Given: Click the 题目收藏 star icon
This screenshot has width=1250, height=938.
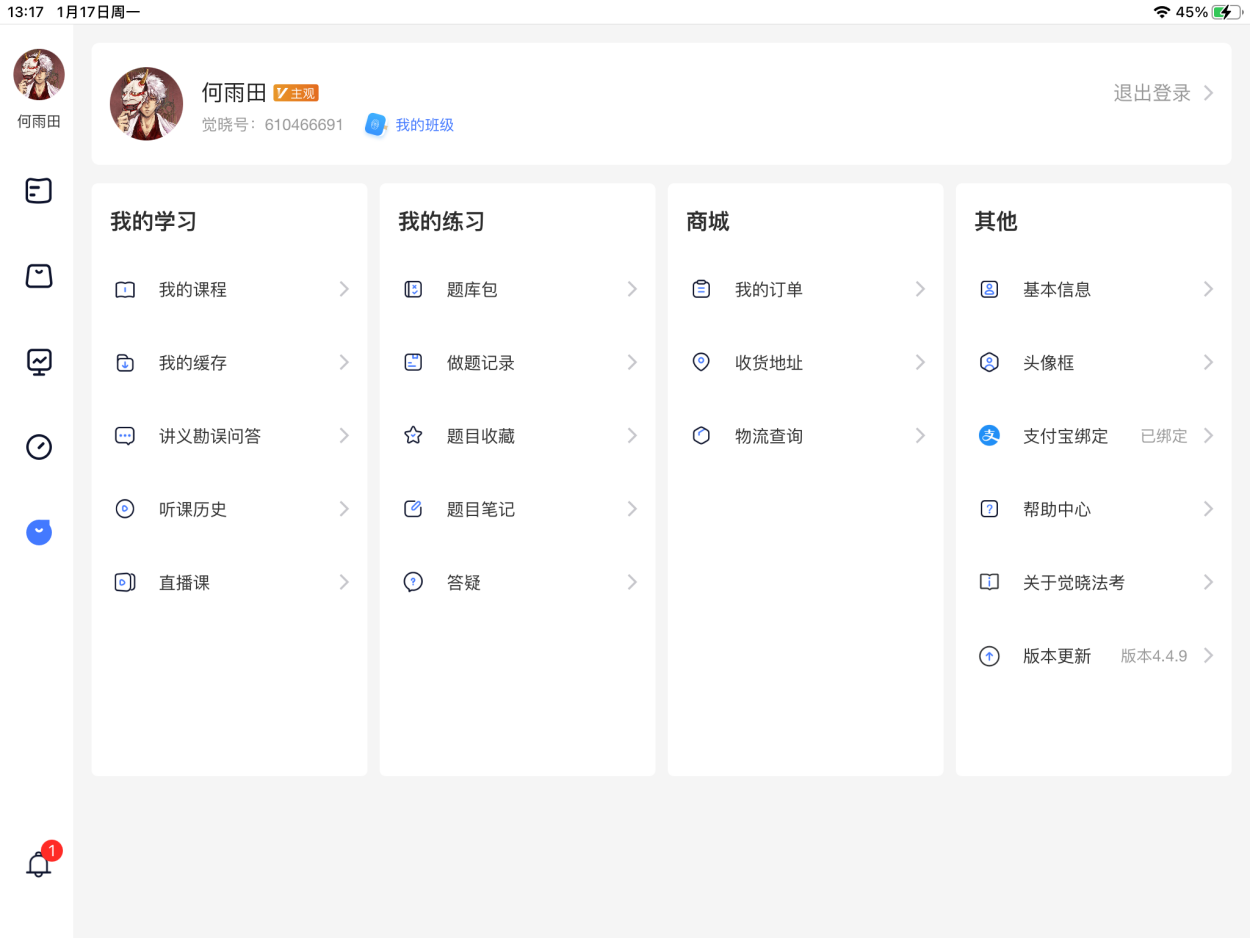Looking at the screenshot, I should [x=413, y=436].
